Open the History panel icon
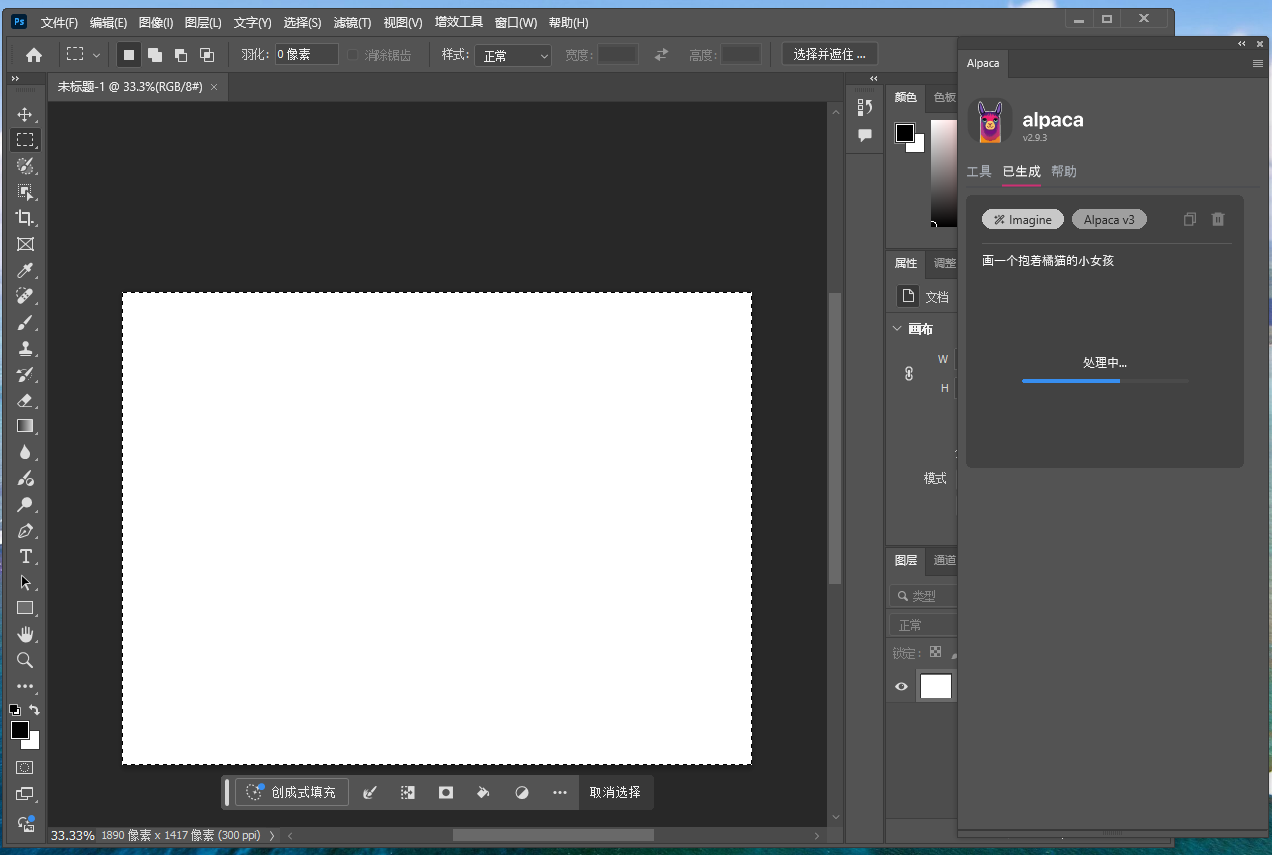The height and width of the screenshot is (855, 1272). click(865, 108)
